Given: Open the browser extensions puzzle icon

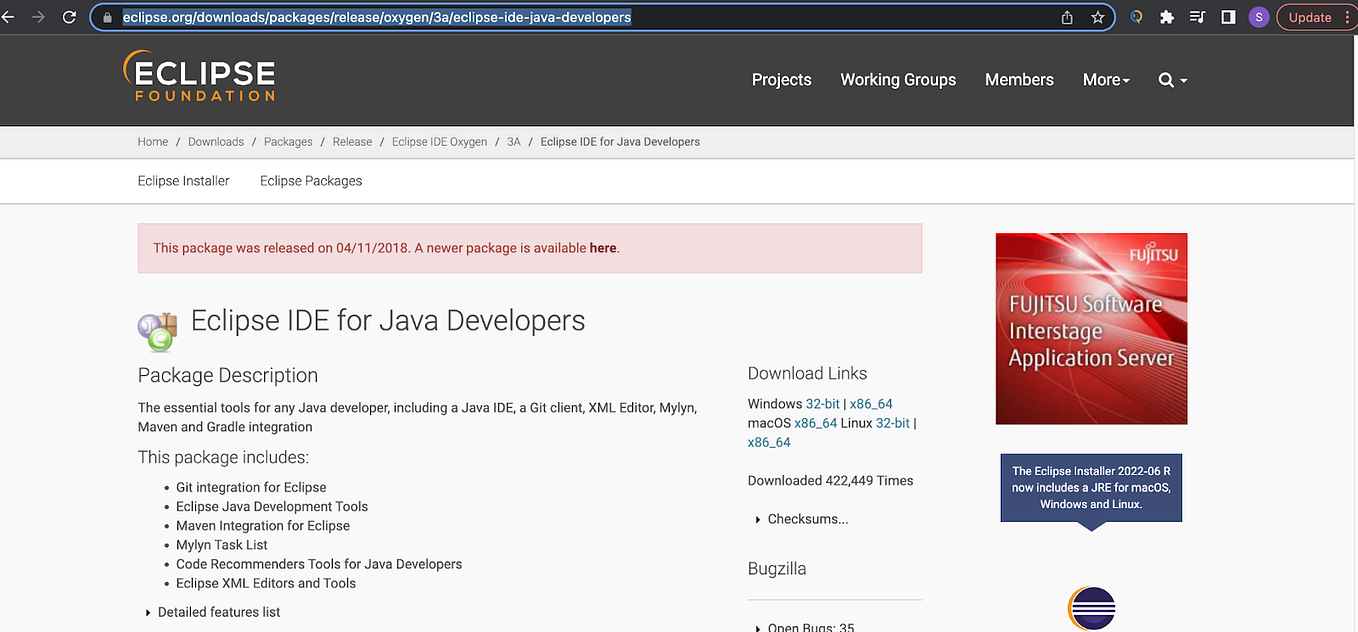Looking at the screenshot, I should (x=1166, y=16).
